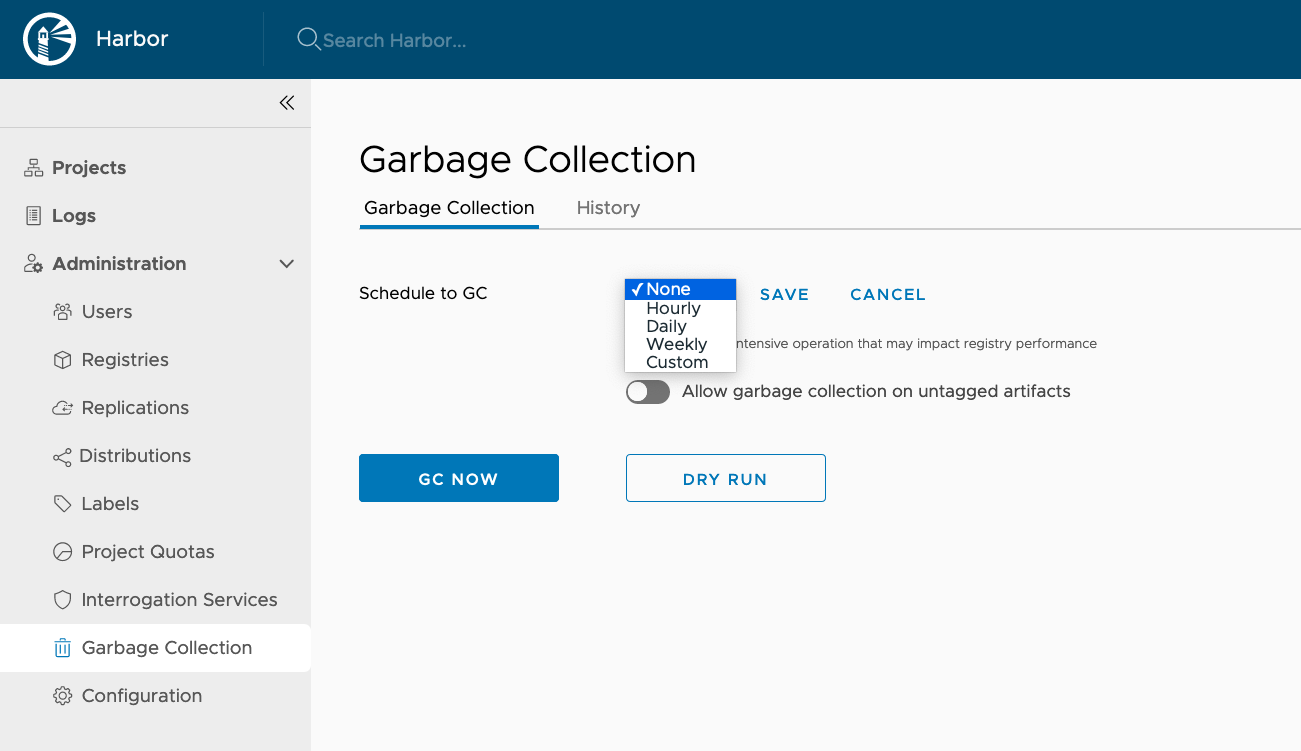
Task: Click the search magnifier icon
Action: (308, 39)
